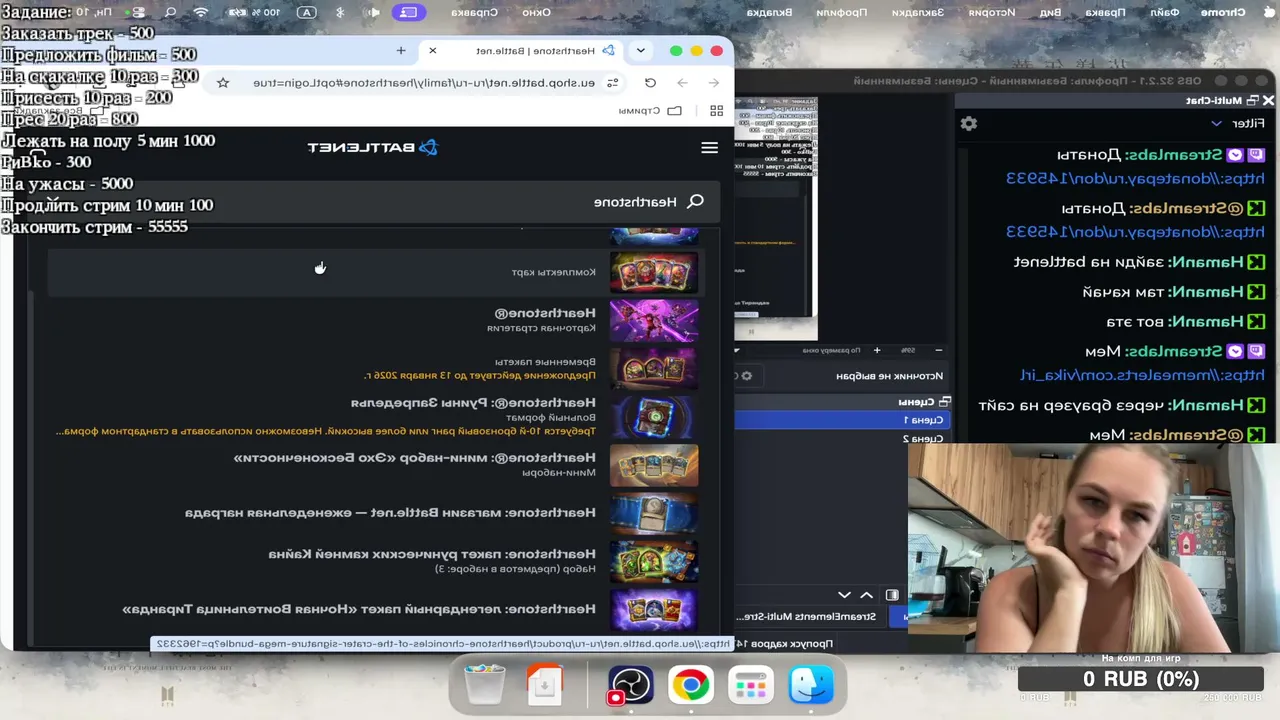Click the OBS preview canvas thumbnail
The image size is (1280, 720).
coord(776,219)
